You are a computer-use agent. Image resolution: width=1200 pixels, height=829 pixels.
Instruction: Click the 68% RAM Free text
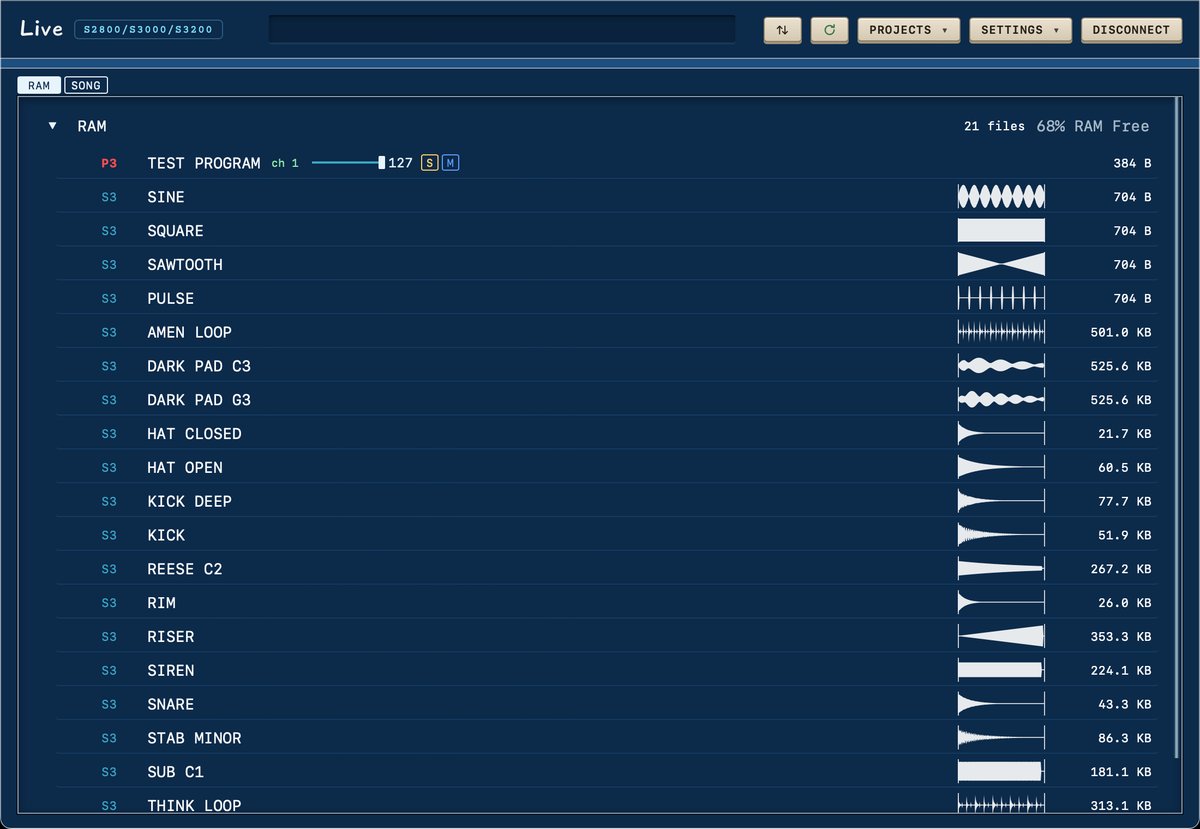1093,126
